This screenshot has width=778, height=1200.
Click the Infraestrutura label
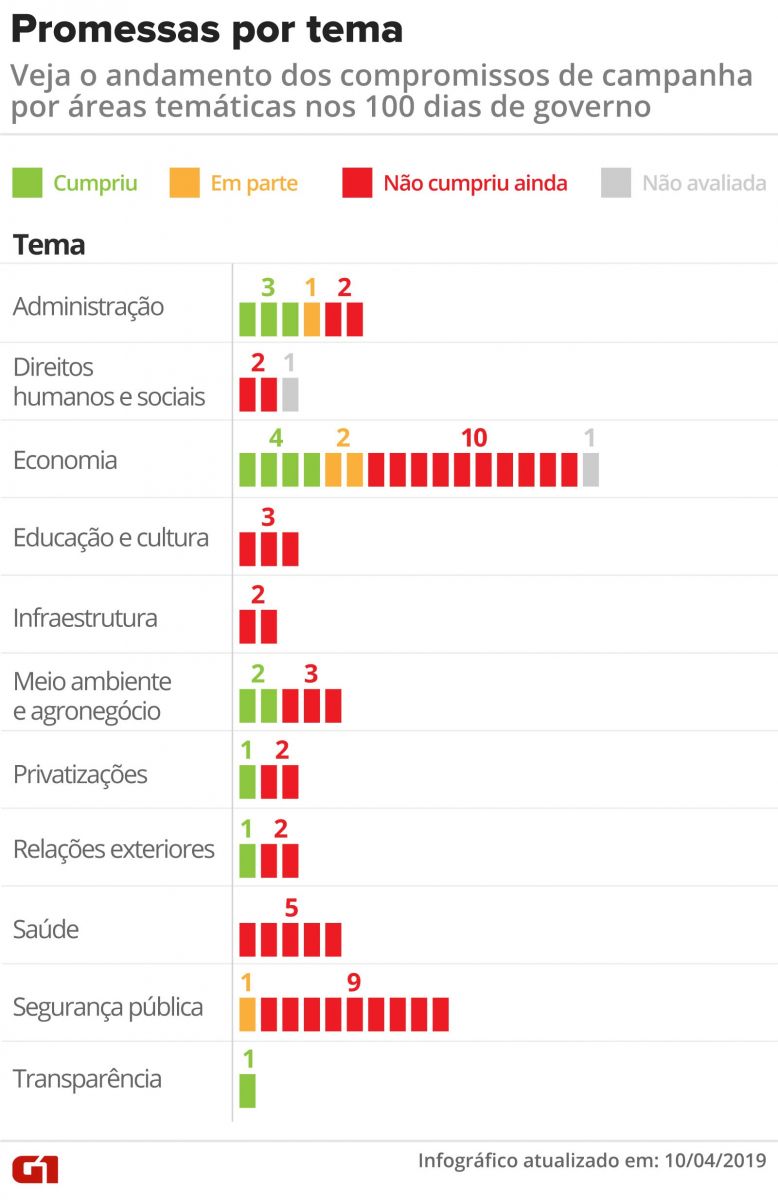coord(85,618)
